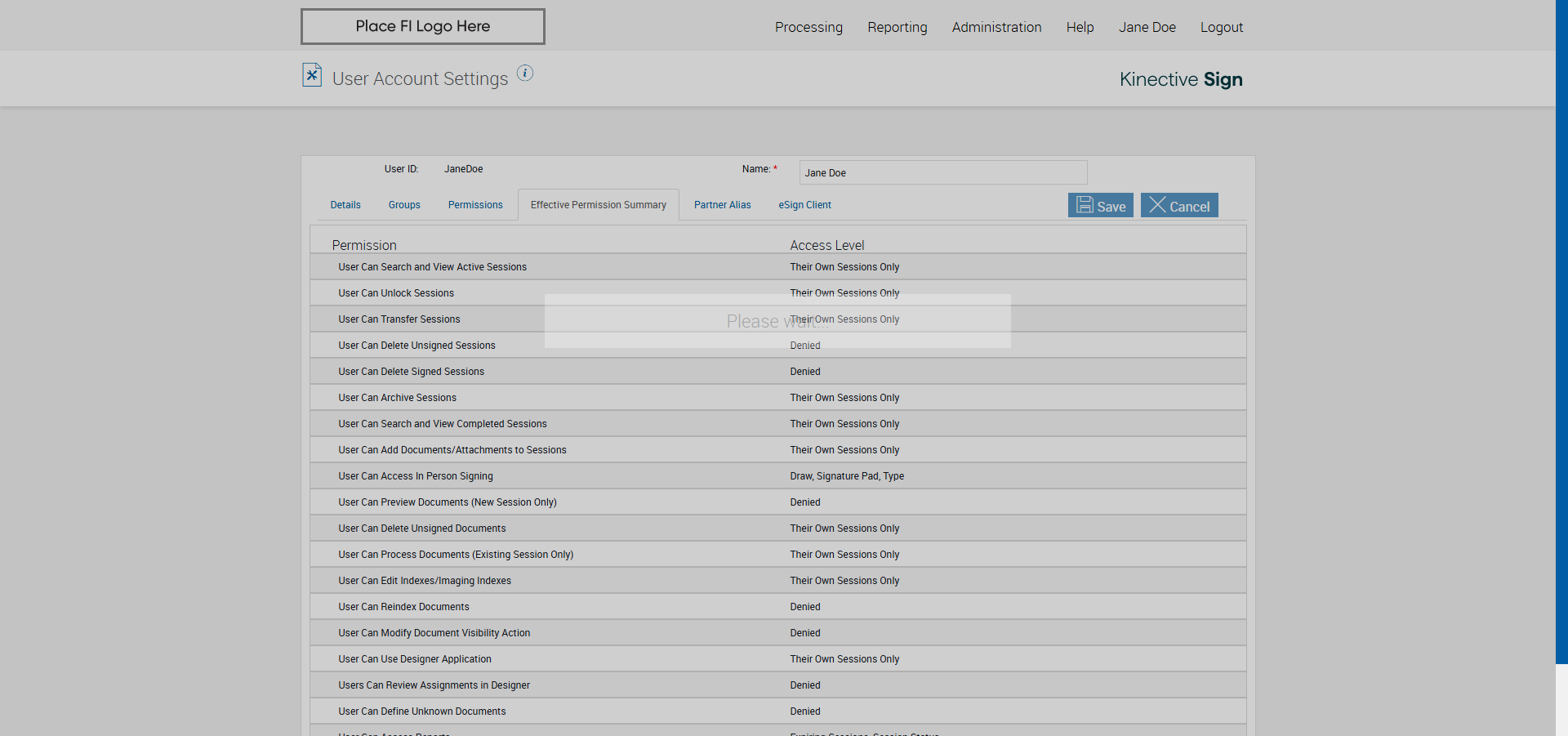The width and height of the screenshot is (1568, 736).
Task: Open the Reporting menu
Action: [897, 28]
